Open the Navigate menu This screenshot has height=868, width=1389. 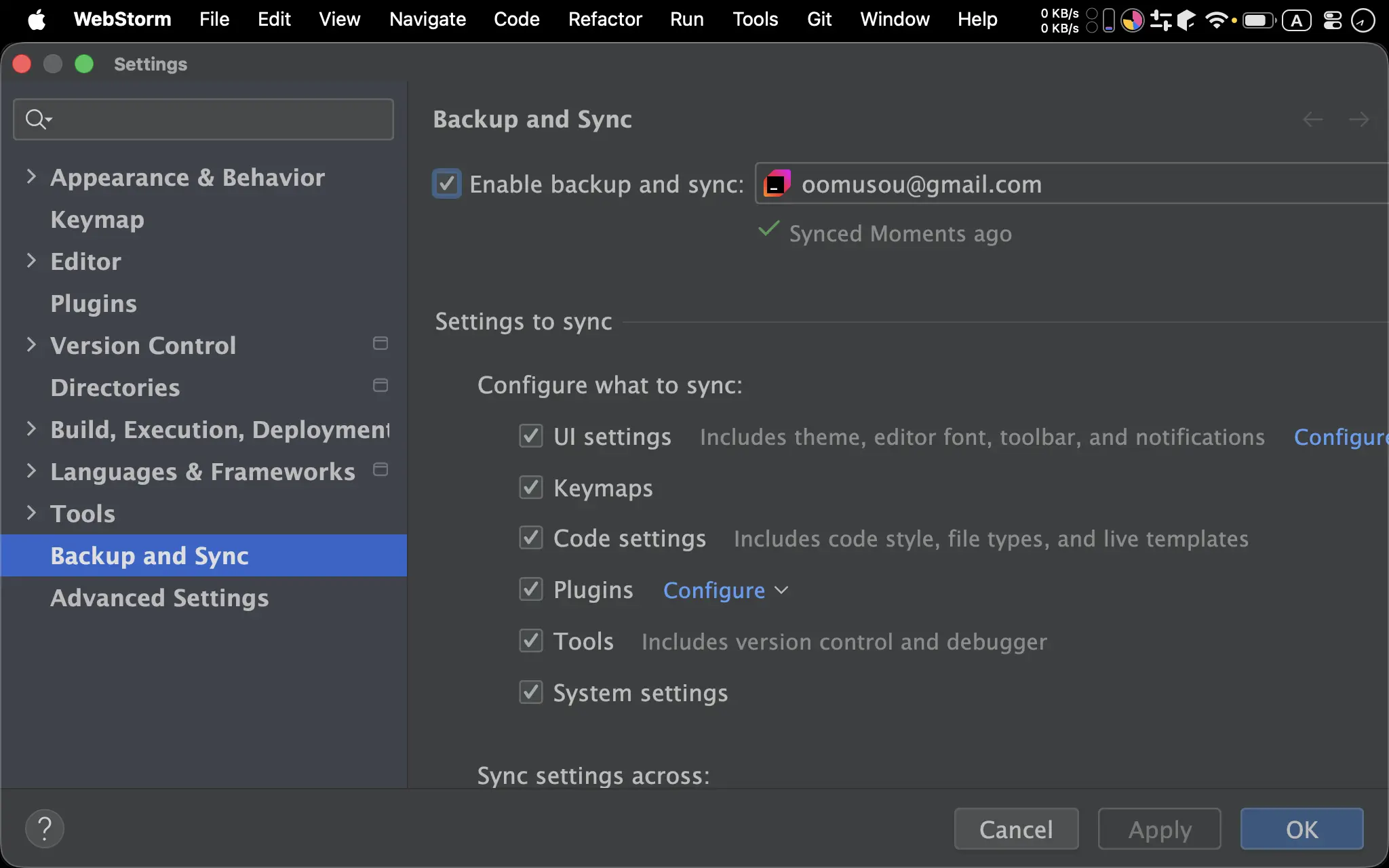point(427,20)
